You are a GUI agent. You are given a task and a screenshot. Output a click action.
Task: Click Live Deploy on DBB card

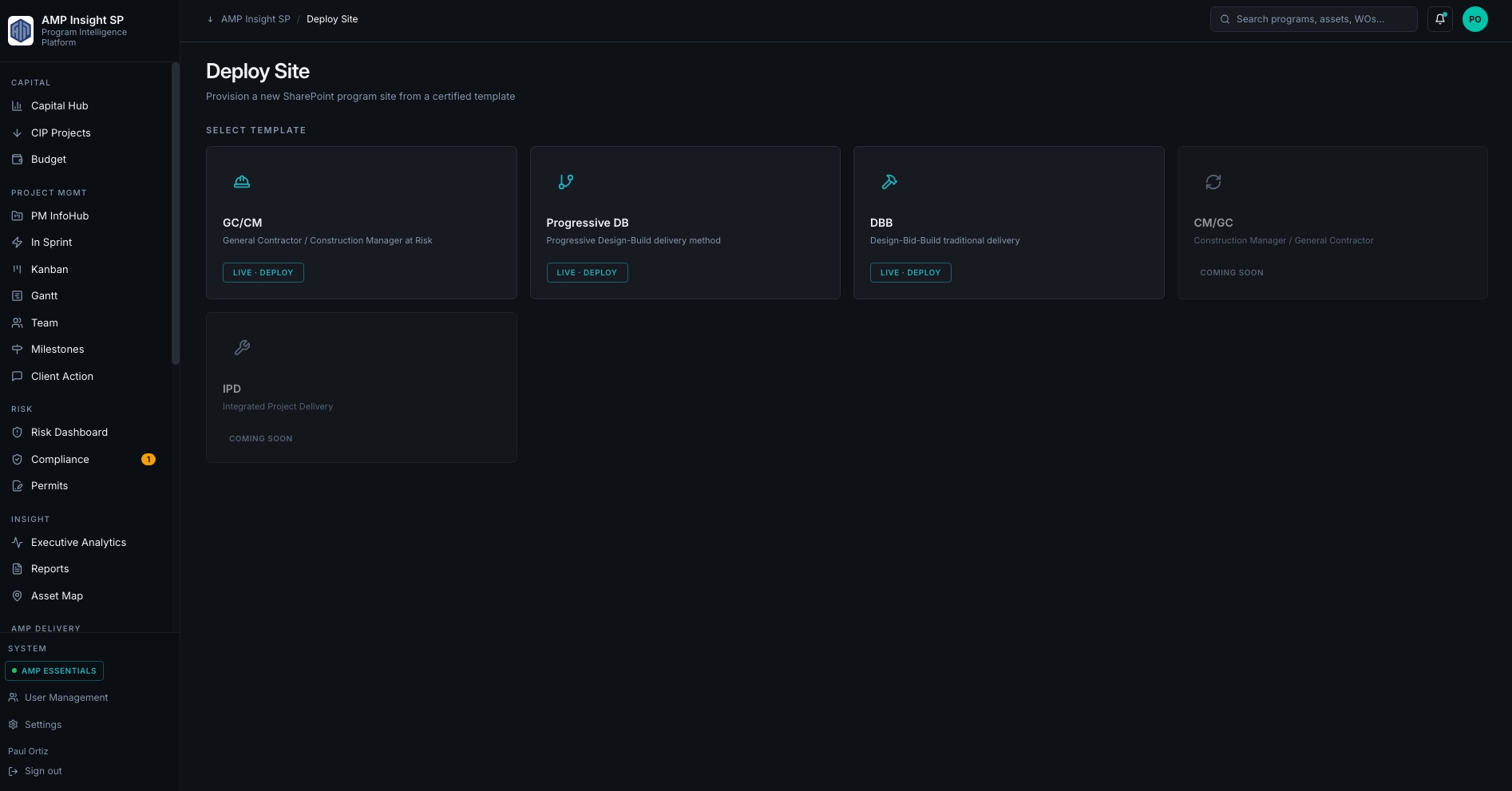click(x=910, y=272)
